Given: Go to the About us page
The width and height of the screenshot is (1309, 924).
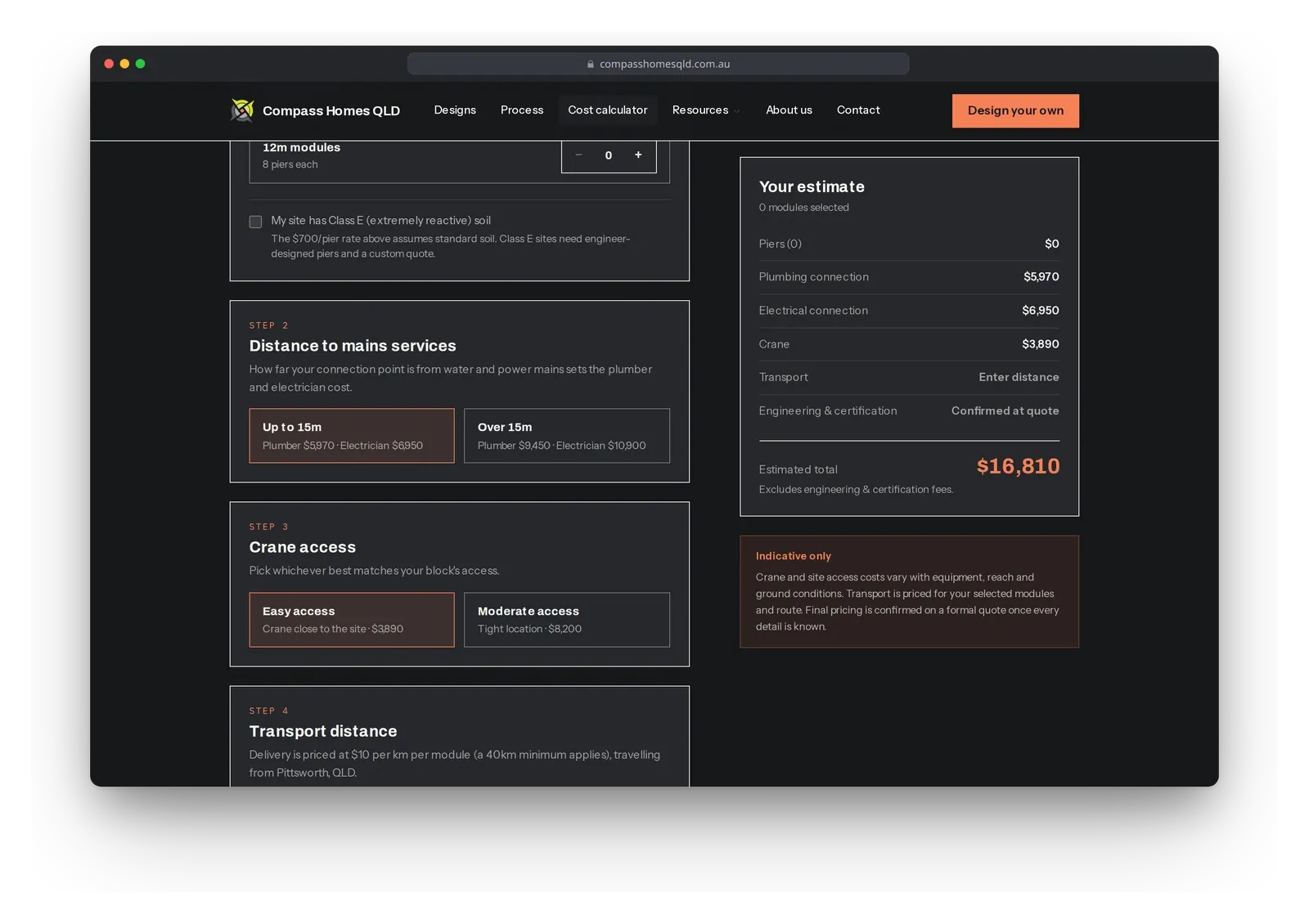Looking at the screenshot, I should click(789, 110).
